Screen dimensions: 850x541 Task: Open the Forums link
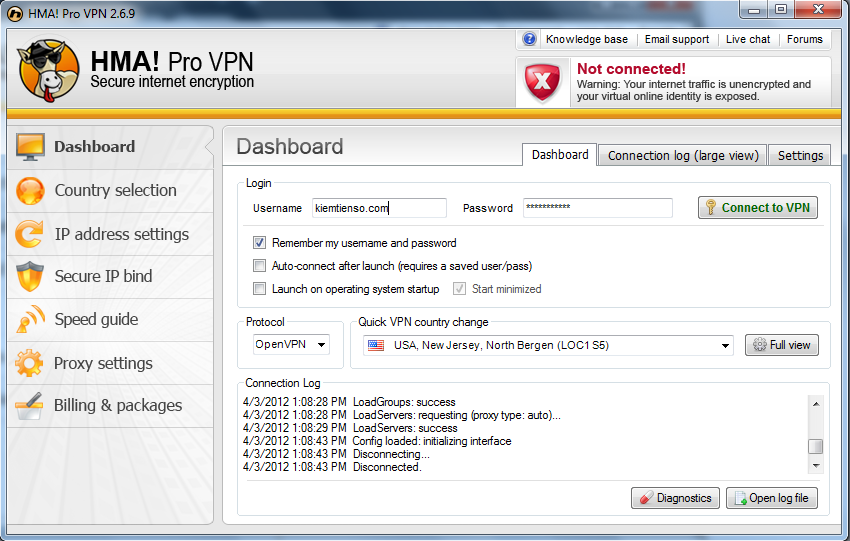click(x=804, y=40)
